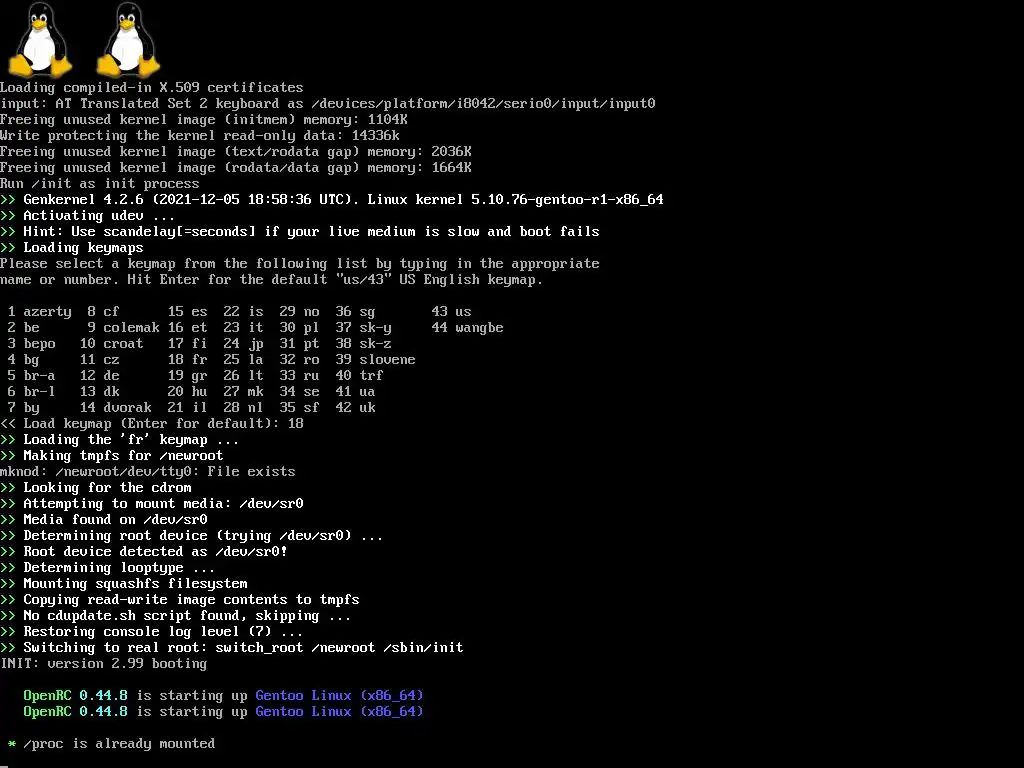Click the 'Making tmpfs for /newroot' line
Screen dimensions: 1024x768
click(112, 456)
